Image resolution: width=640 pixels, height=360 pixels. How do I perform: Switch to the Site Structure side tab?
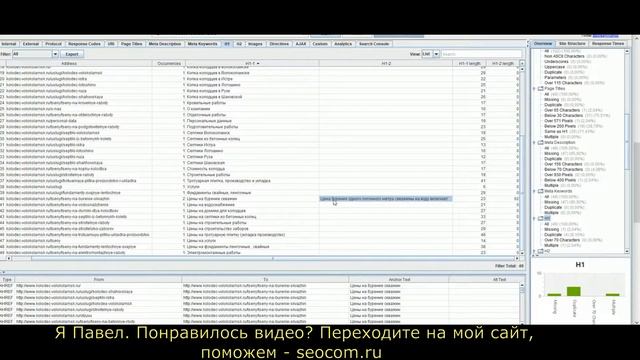tap(572, 43)
